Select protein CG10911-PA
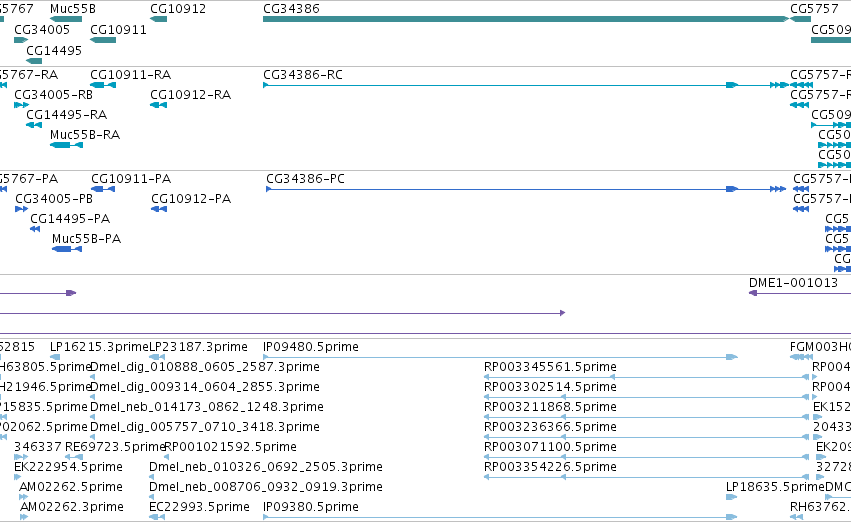The height and width of the screenshot is (522, 851). pyautogui.click(x=131, y=179)
